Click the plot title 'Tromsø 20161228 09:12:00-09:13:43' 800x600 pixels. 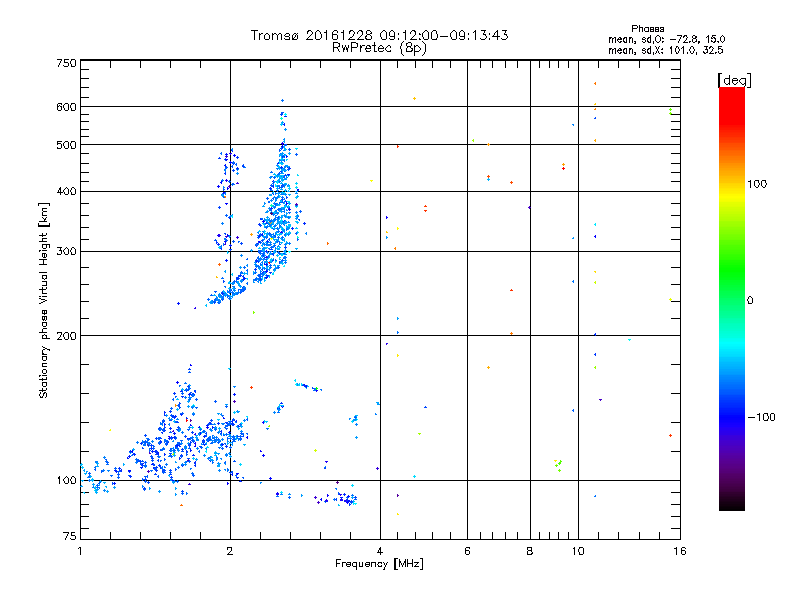tap(379, 35)
